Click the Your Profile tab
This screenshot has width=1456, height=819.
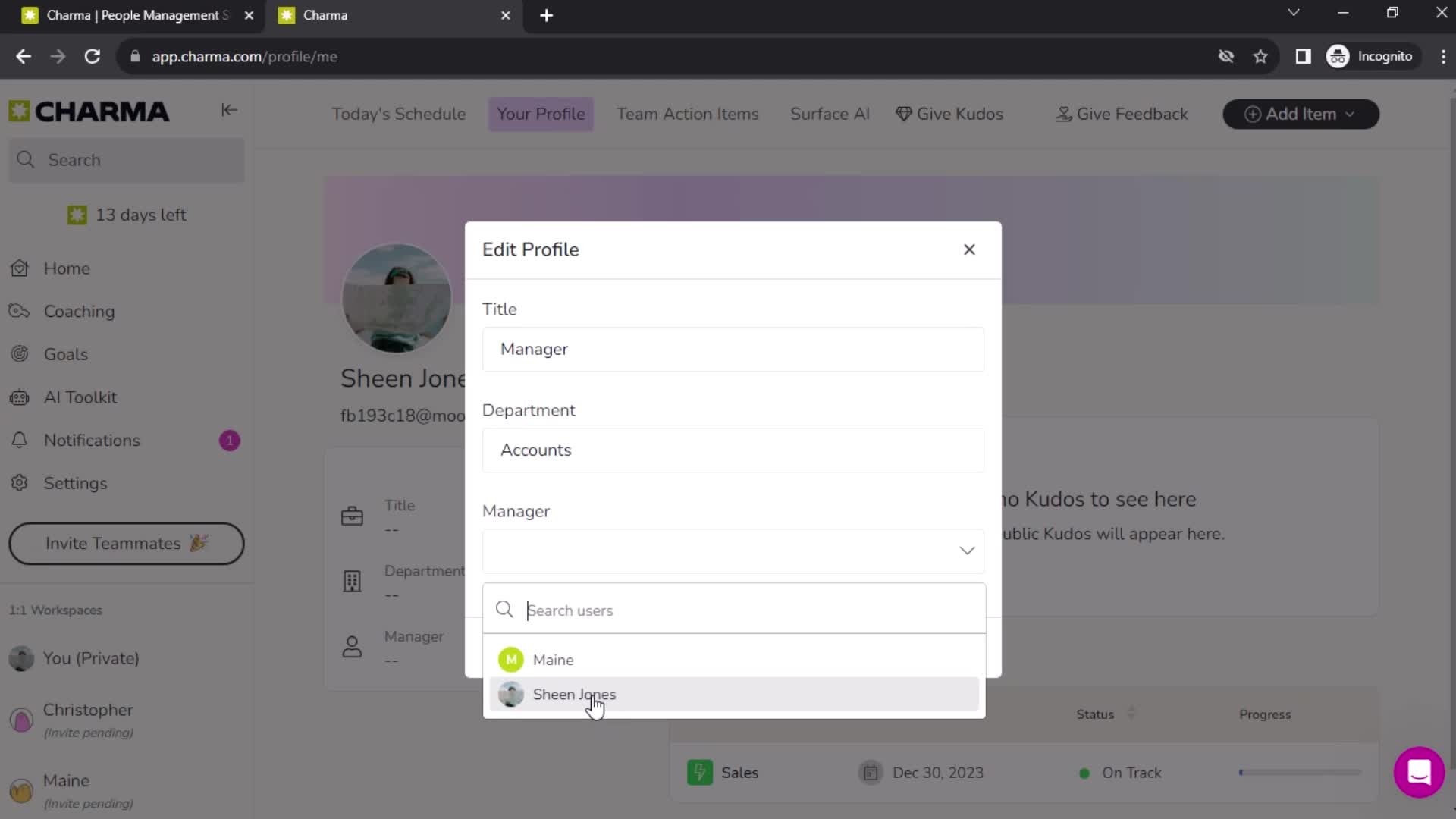[x=541, y=113]
